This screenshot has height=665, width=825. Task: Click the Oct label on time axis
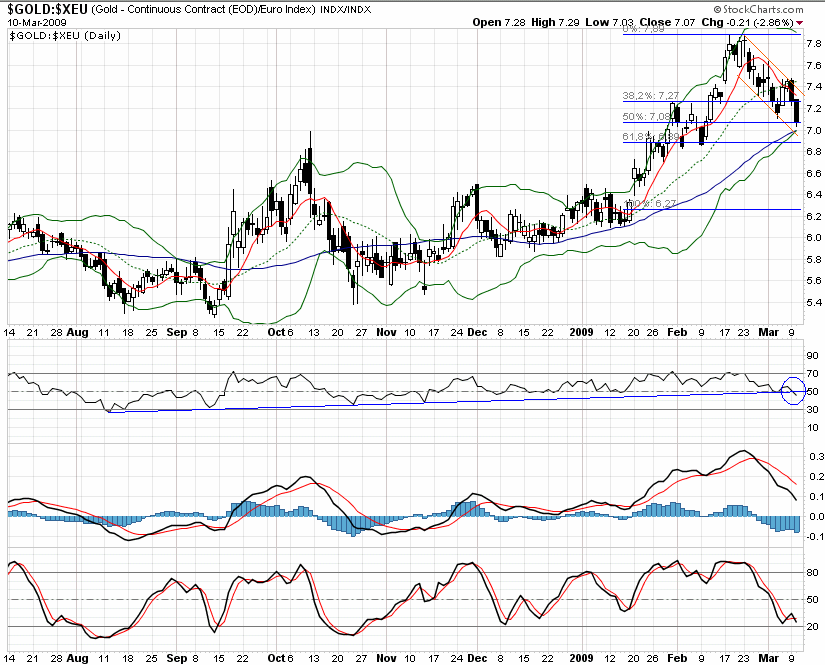point(277,330)
